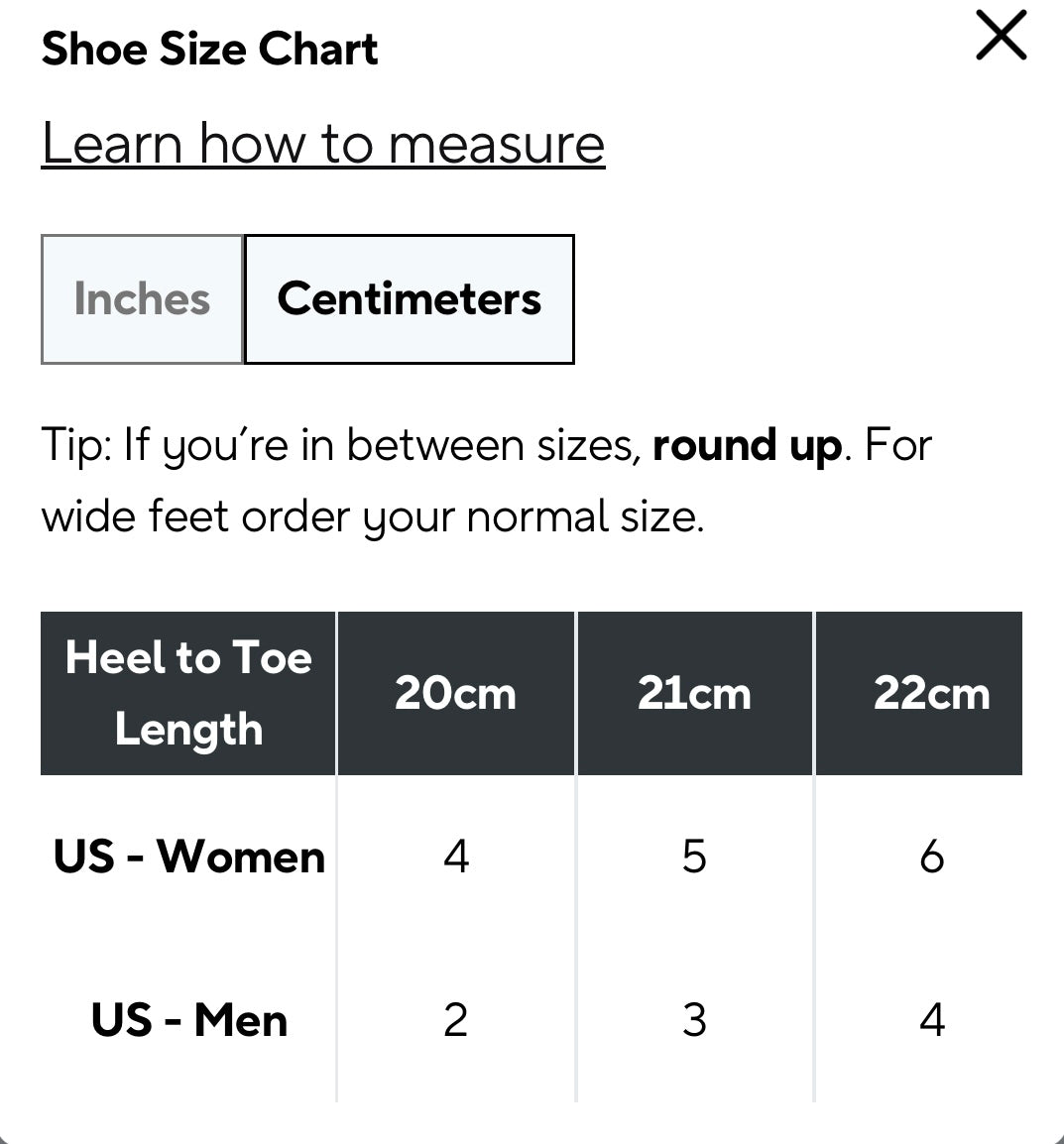Open the Learn how to measure link

click(323, 144)
